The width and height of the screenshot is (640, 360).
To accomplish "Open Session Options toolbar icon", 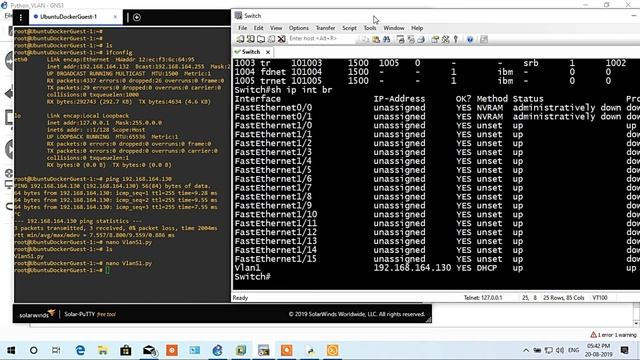I will click(435, 39).
